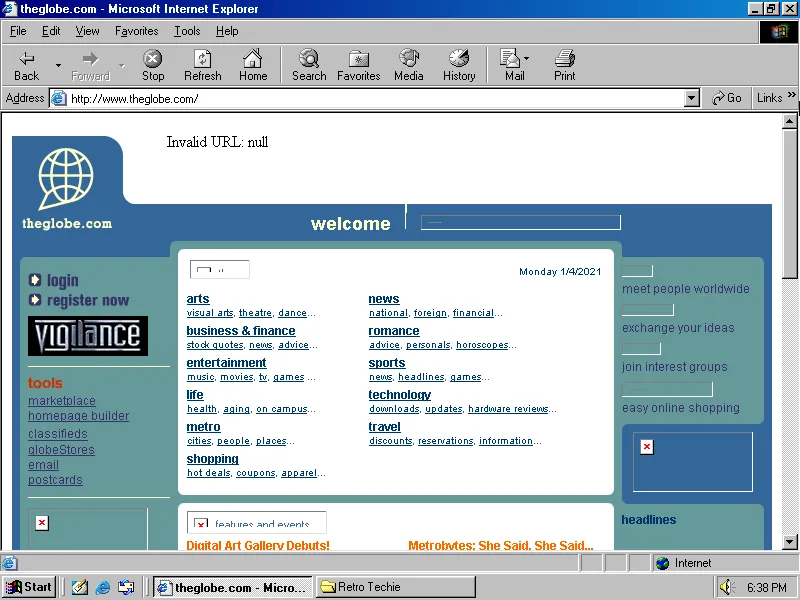
Task: Open the Tools menu
Action: 186,31
